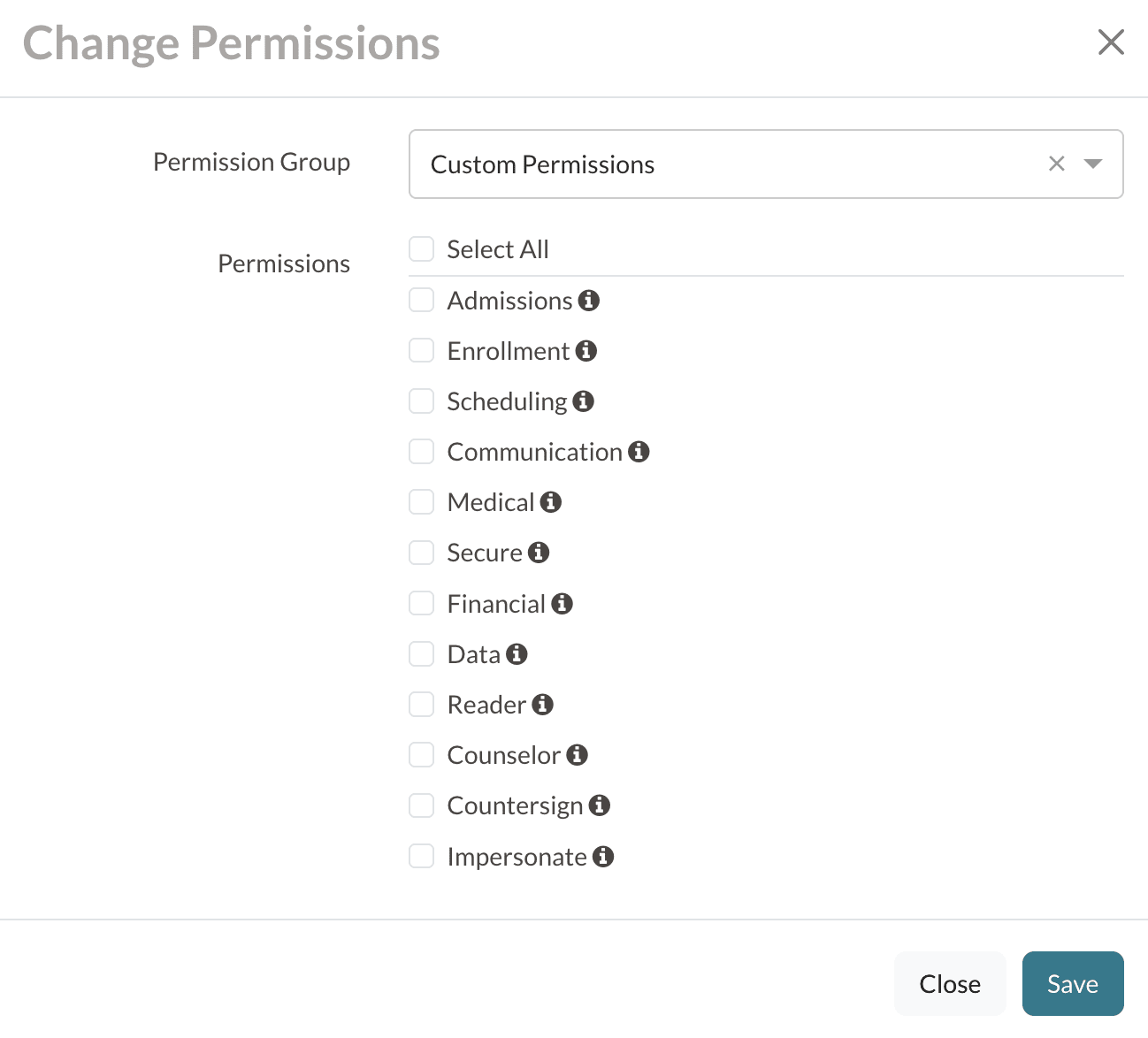Clear the Custom Permissions selection
1148x1038 pixels.
1056,164
